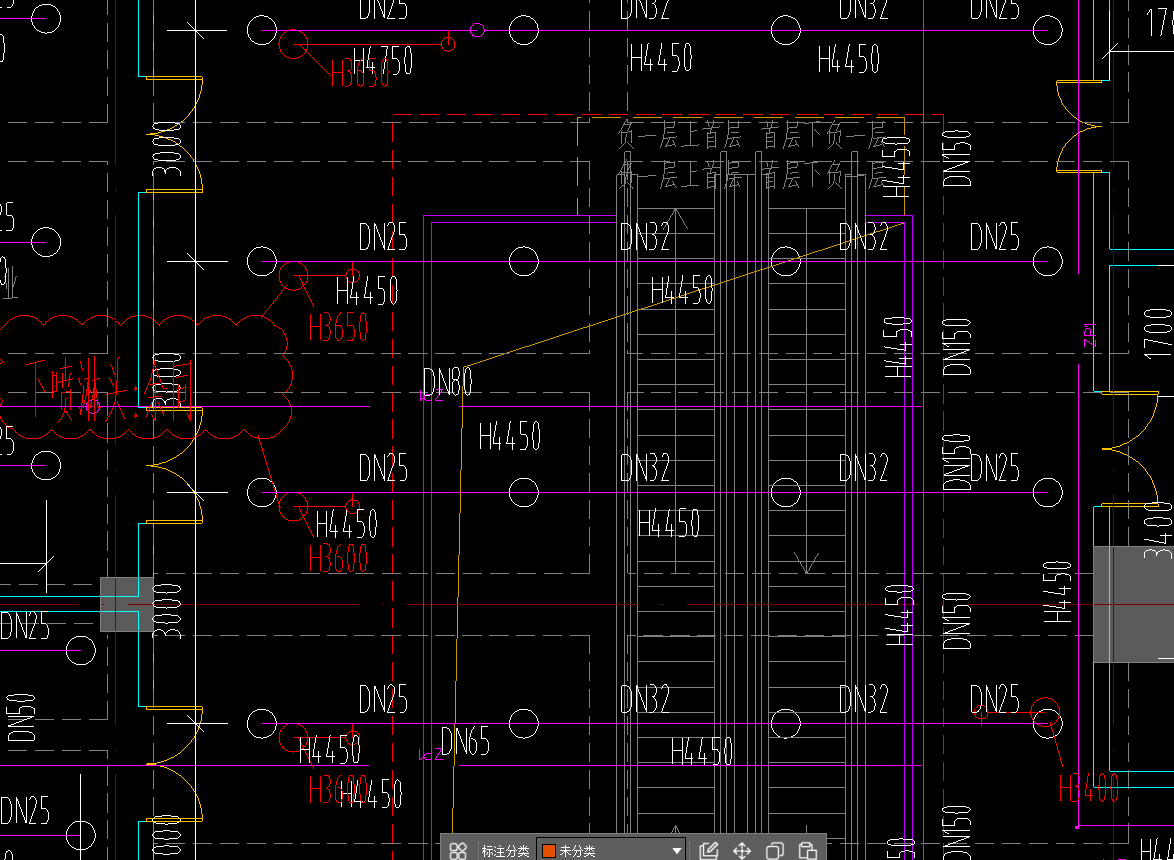Click the copy overlapping-squares icon
The height and width of the screenshot is (860, 1174).
[775, 851]
